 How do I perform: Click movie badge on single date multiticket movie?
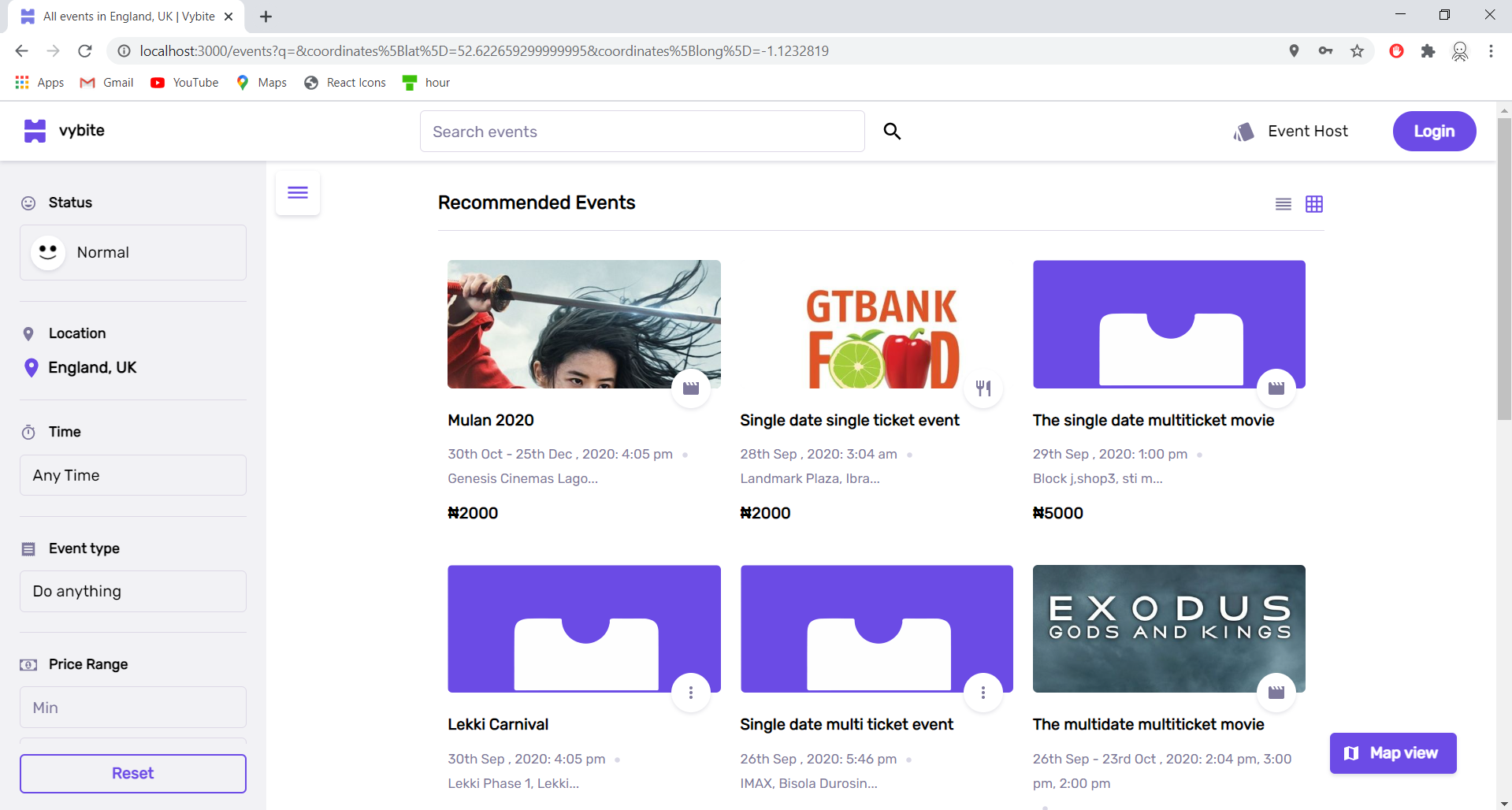(1276, 388)
